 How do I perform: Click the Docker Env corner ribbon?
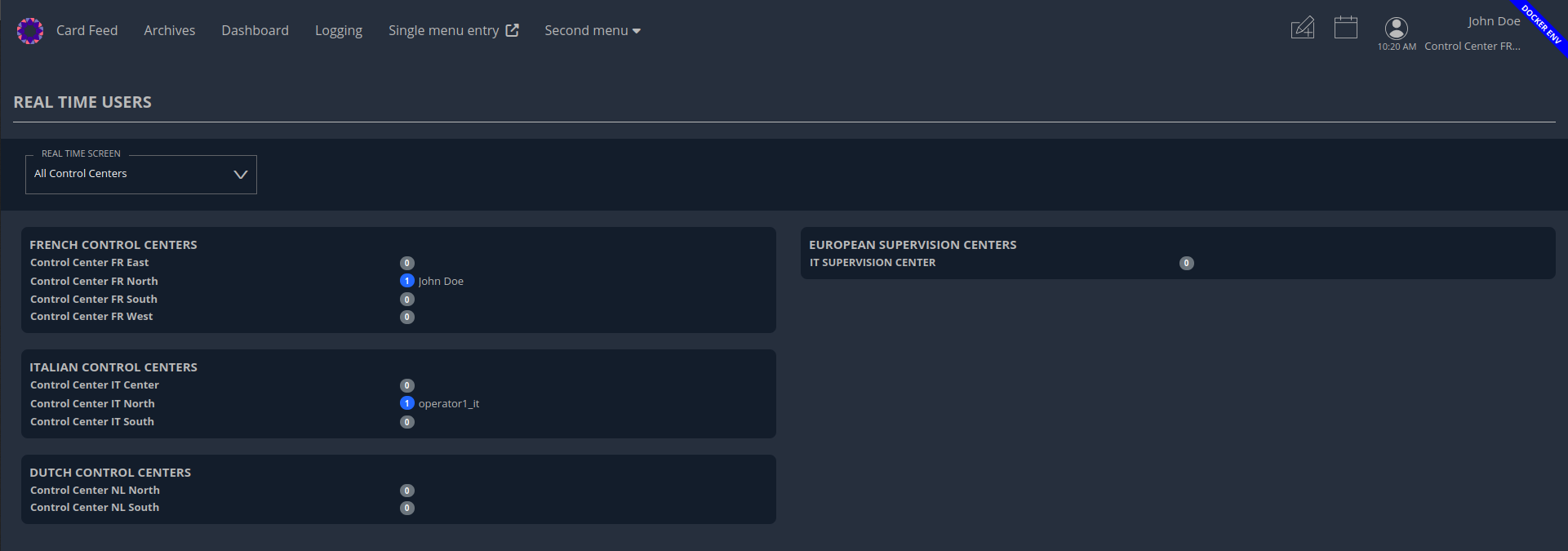tap(1543, 24)
